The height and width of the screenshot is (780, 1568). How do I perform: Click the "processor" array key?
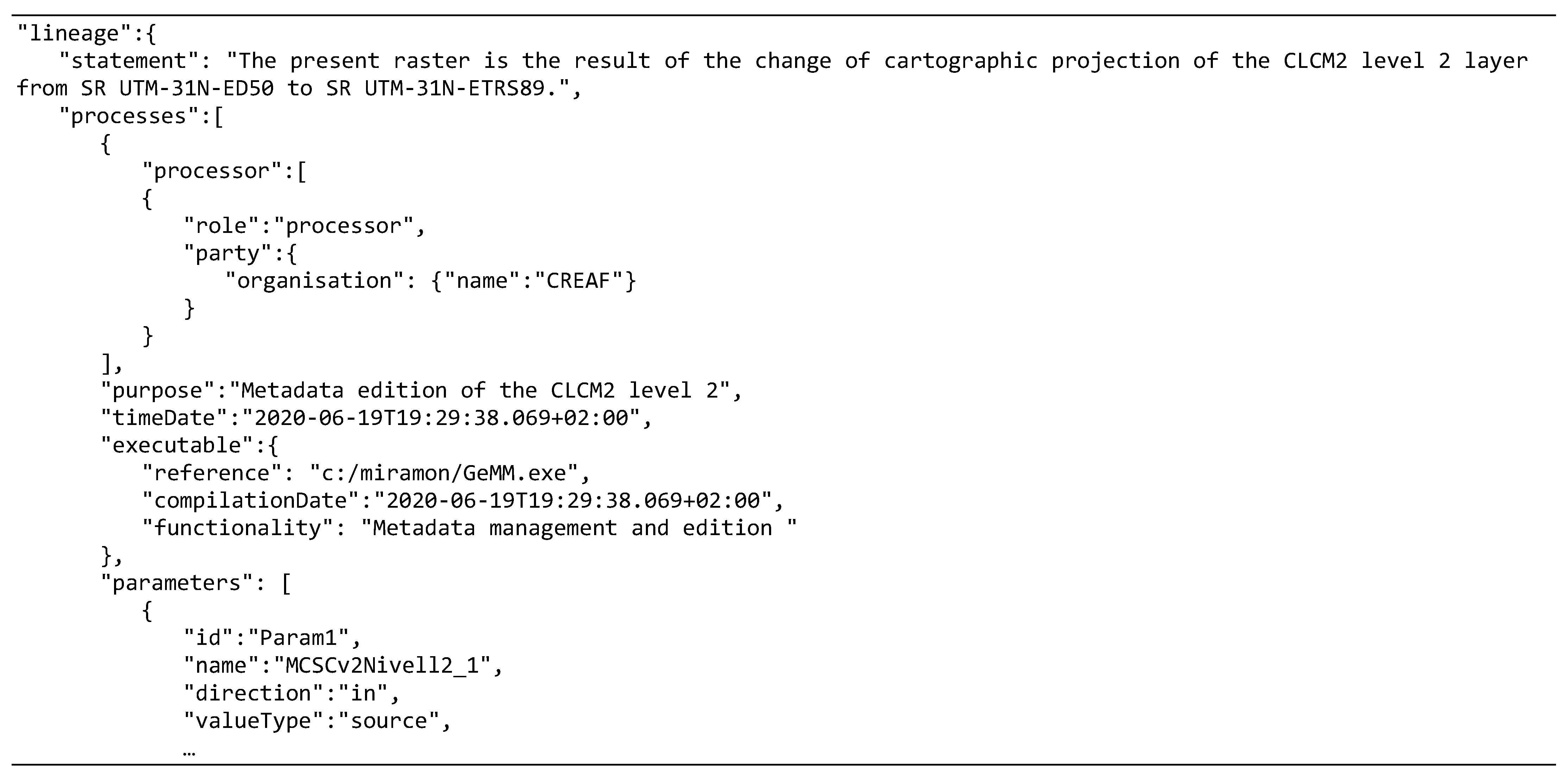tap(212, 171)
